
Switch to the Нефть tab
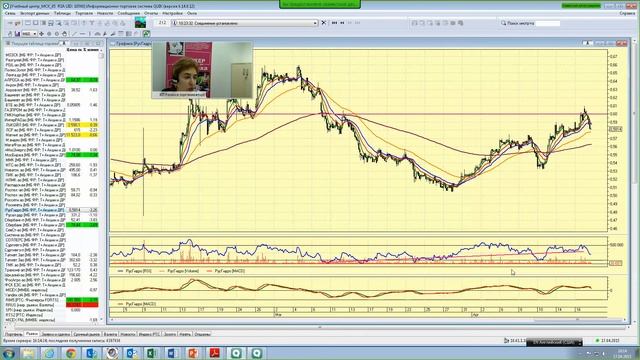185,334
